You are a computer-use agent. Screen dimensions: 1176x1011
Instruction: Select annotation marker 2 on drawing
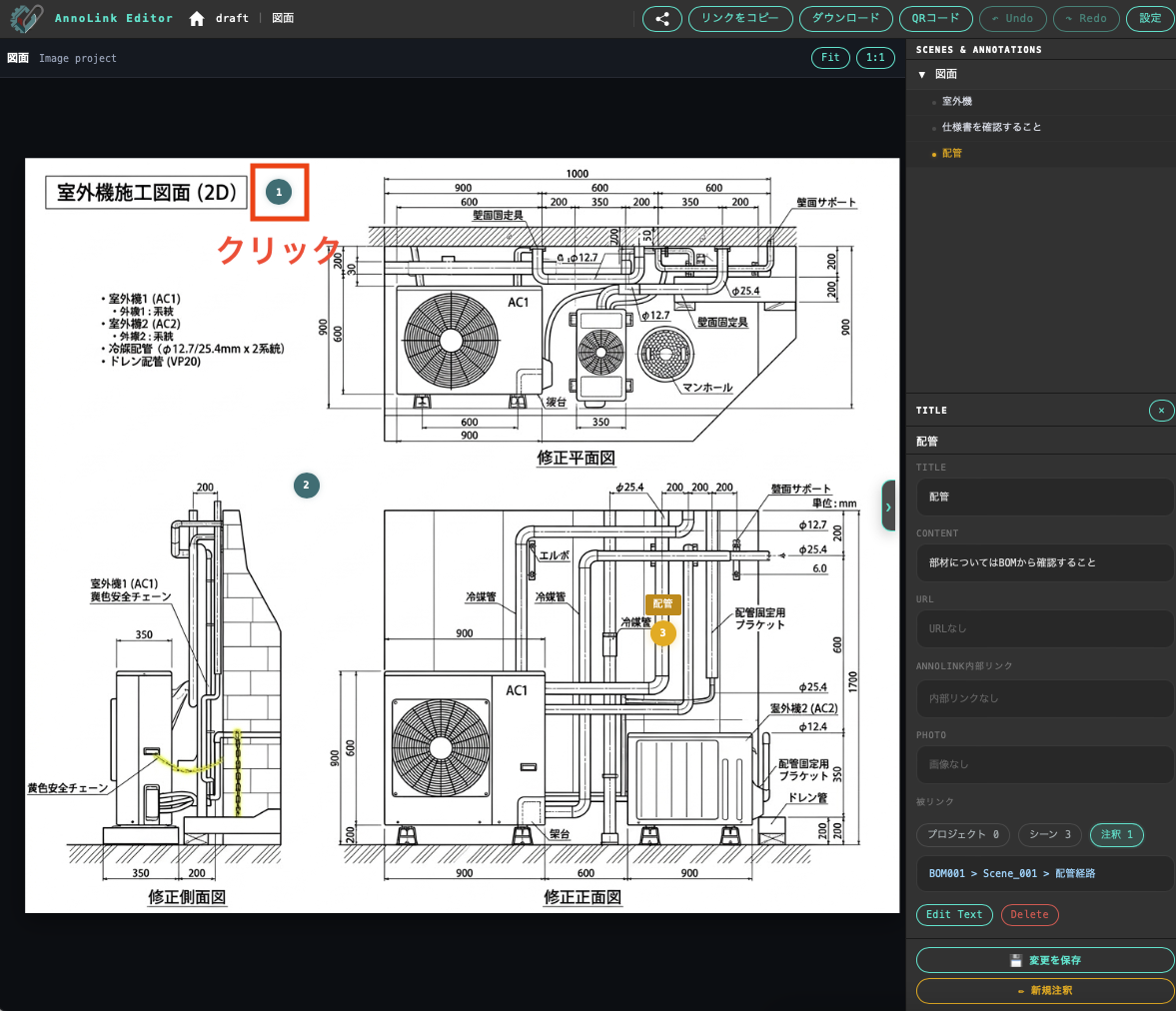(306, 486)
